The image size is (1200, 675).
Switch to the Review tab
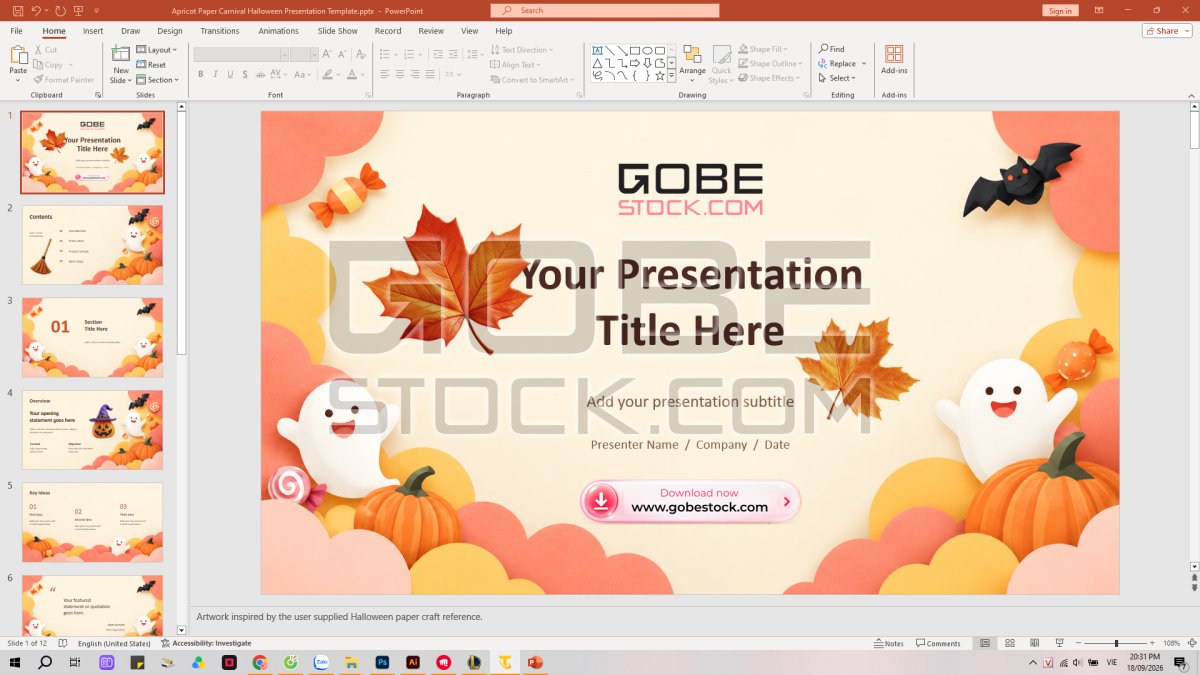431,31
